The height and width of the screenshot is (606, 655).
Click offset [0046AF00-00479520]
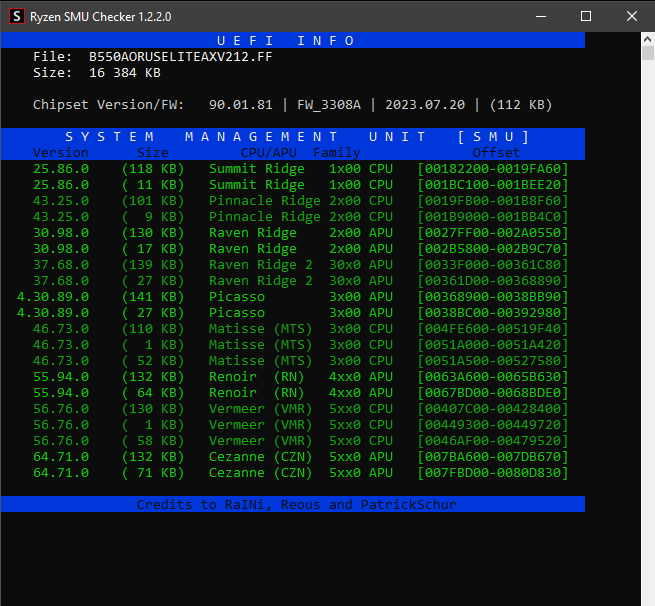[x=493, y=441]
